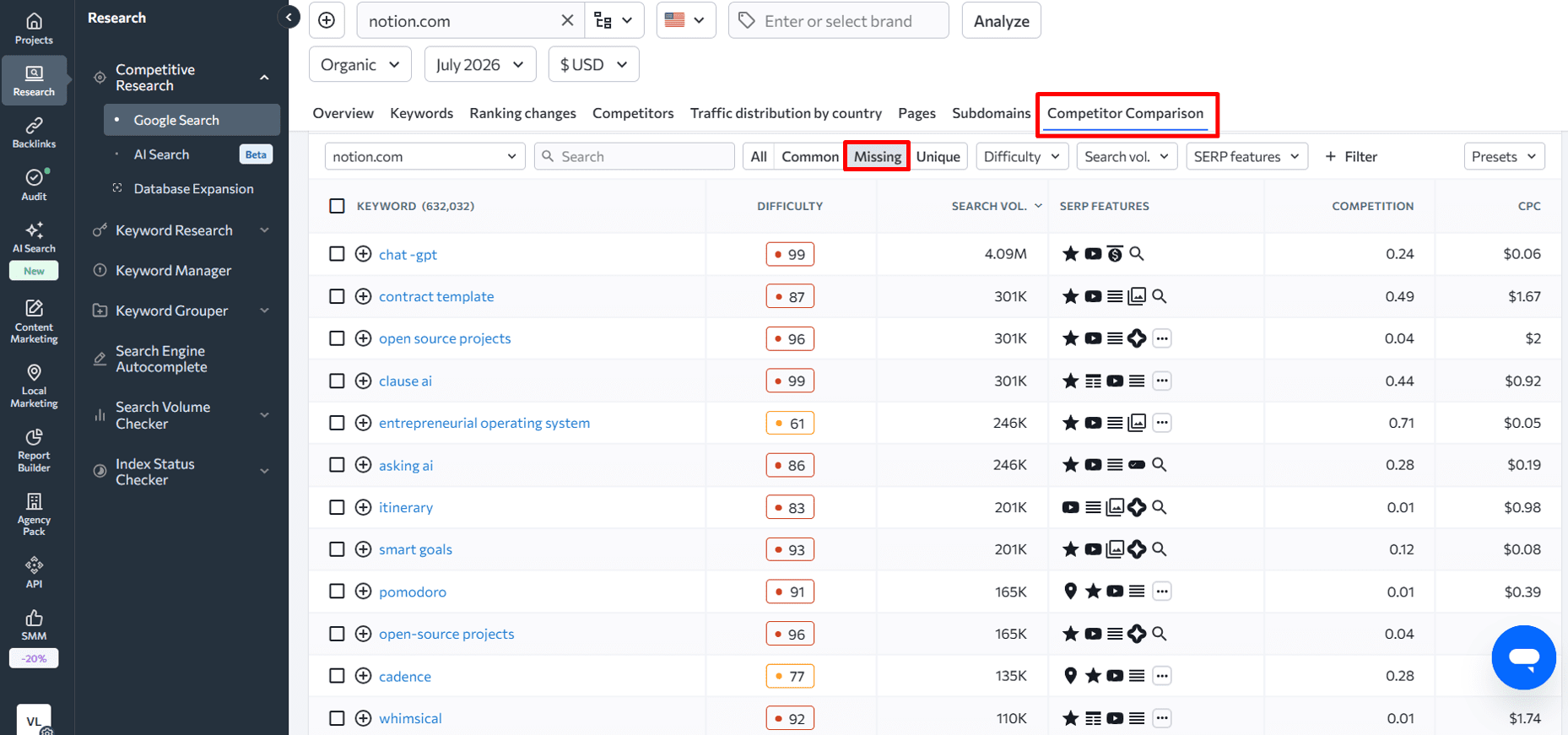Clear the notion.com domain field
1568x735 pixels.
click(567, 20)
